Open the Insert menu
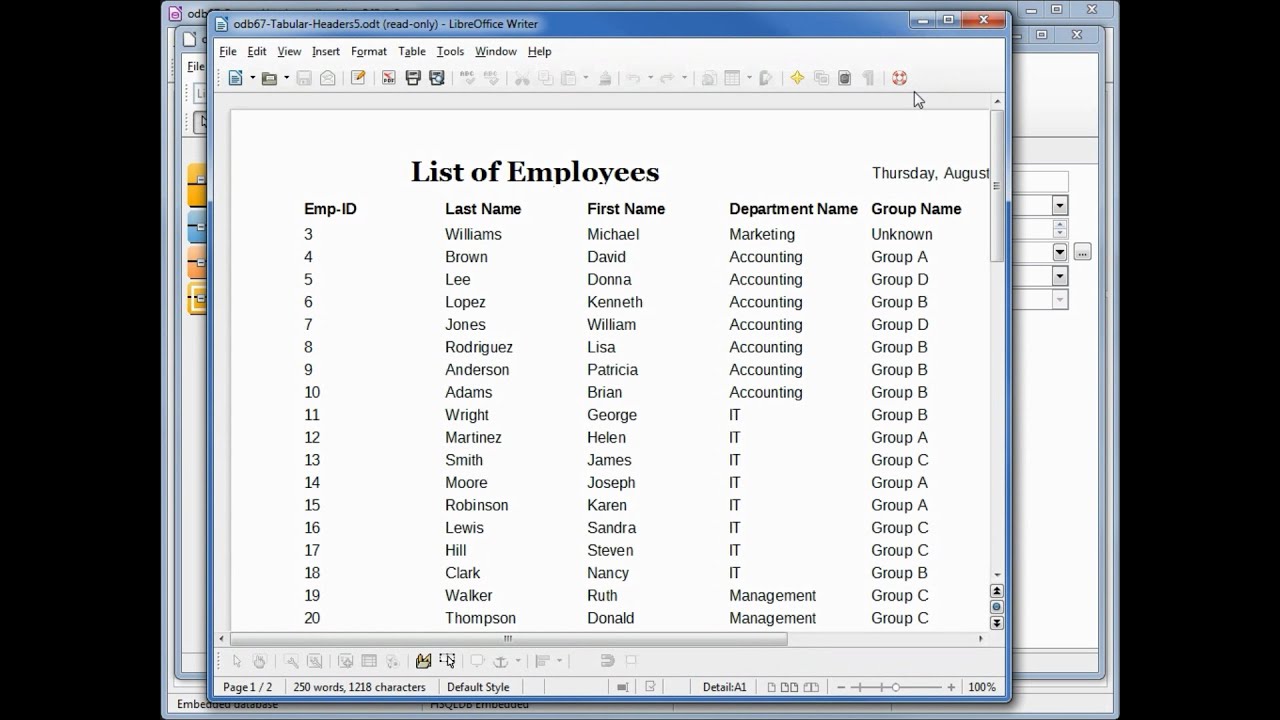Screen dimensions: 1280x720 (x=326, y=51)
